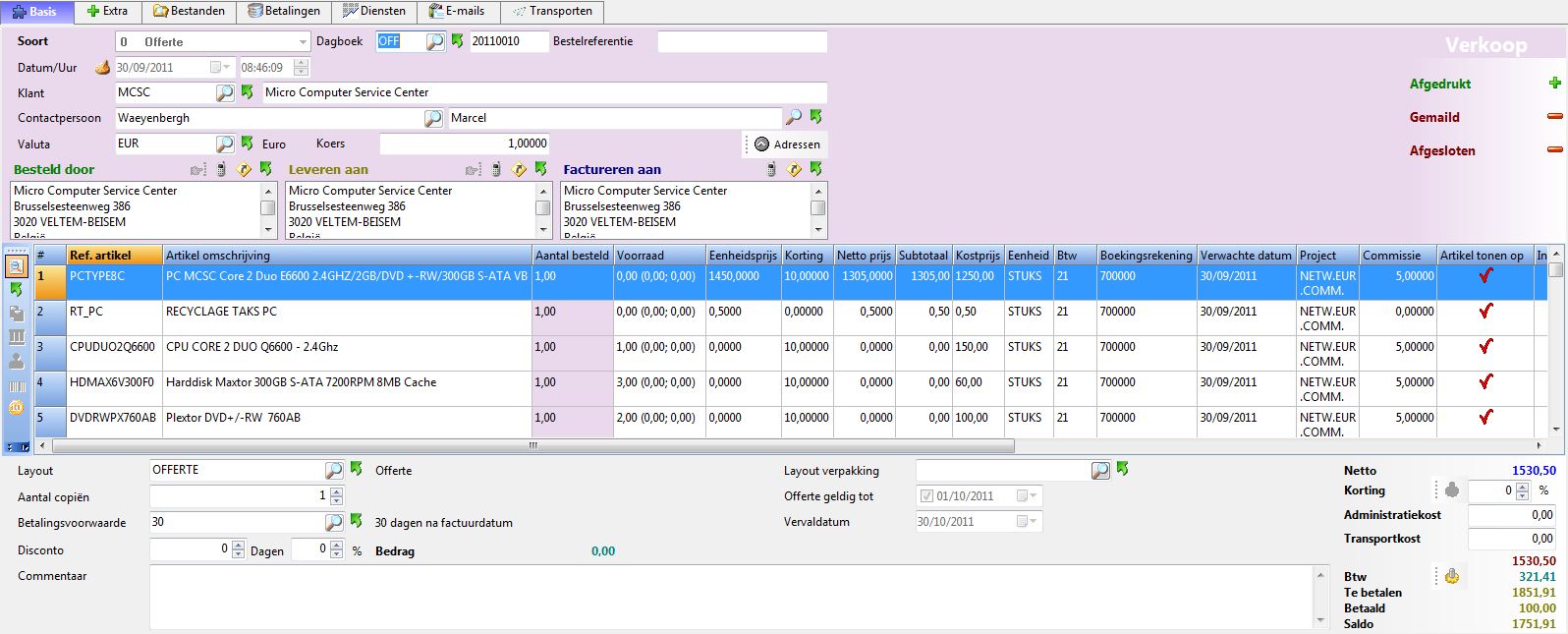The width and height of the screenshot is (1568, 634).
Task: Click the green arrow next to Dagboek
Action: pyautogui.click(x=457, y=41)
